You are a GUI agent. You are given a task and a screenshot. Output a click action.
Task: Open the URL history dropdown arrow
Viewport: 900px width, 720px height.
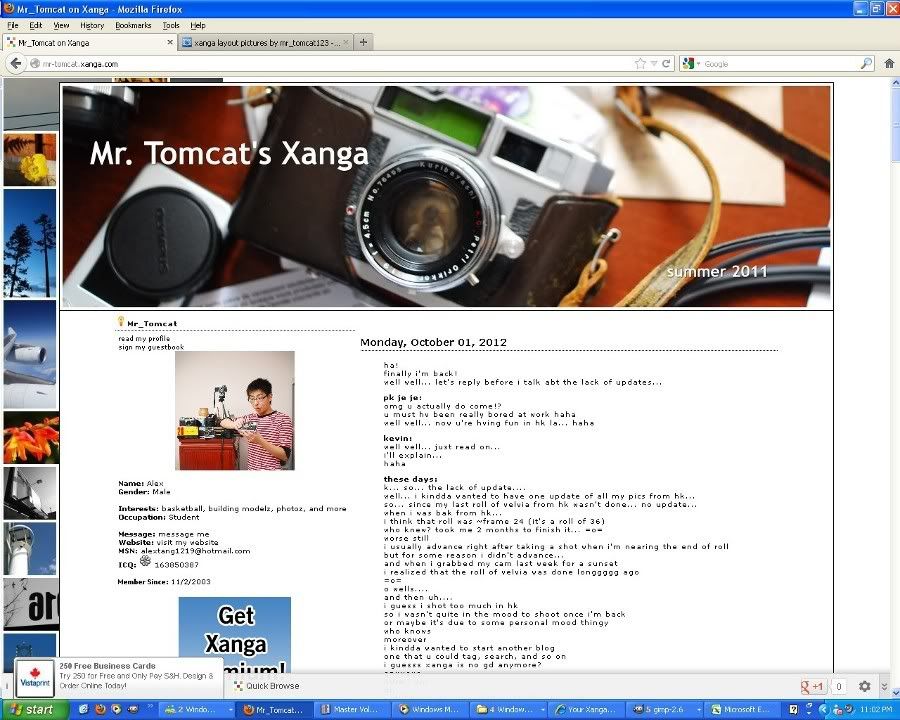pos(654,64)
